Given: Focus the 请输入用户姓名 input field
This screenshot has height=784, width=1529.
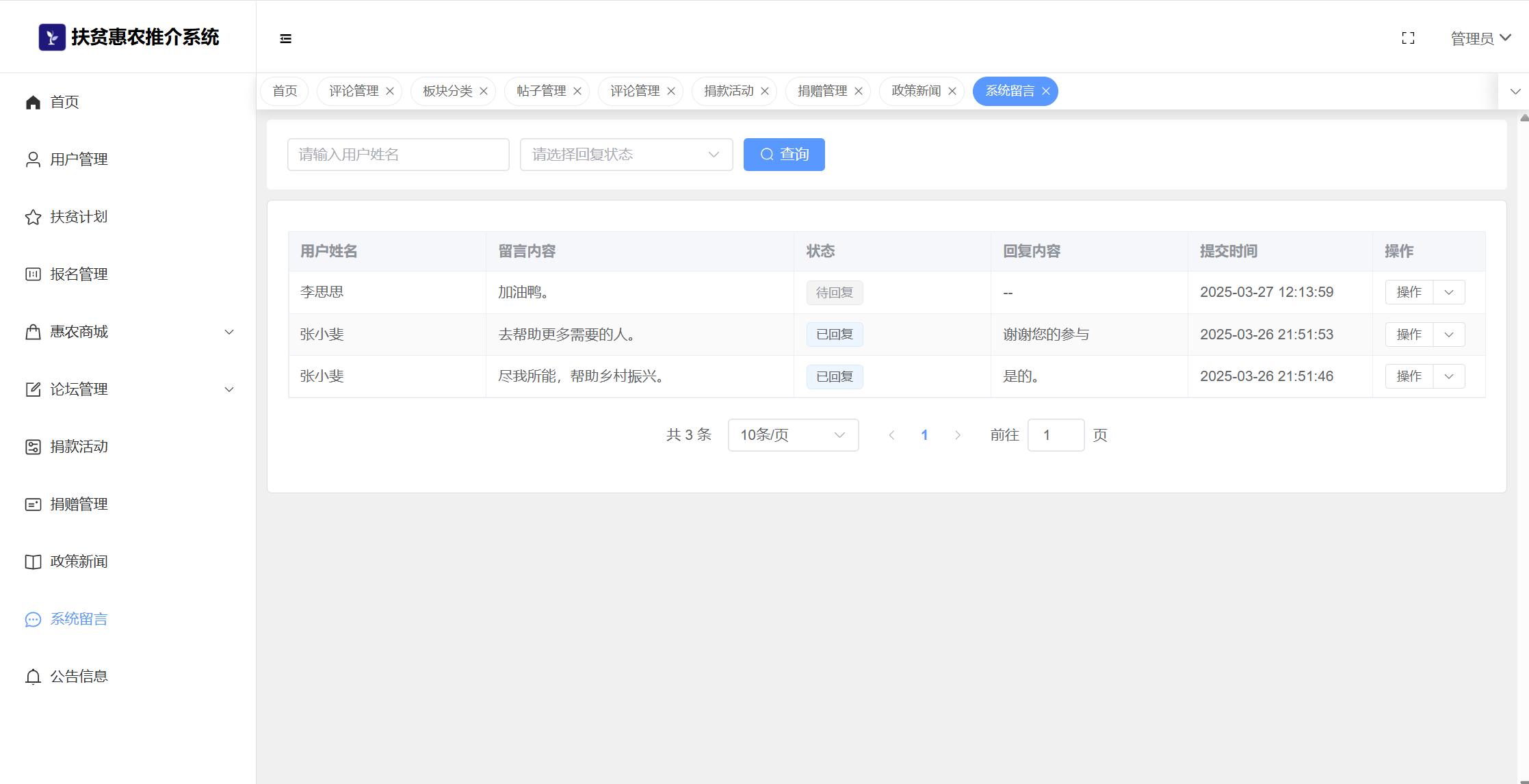Looking at the screenshot, I should (x=398, y=155).
